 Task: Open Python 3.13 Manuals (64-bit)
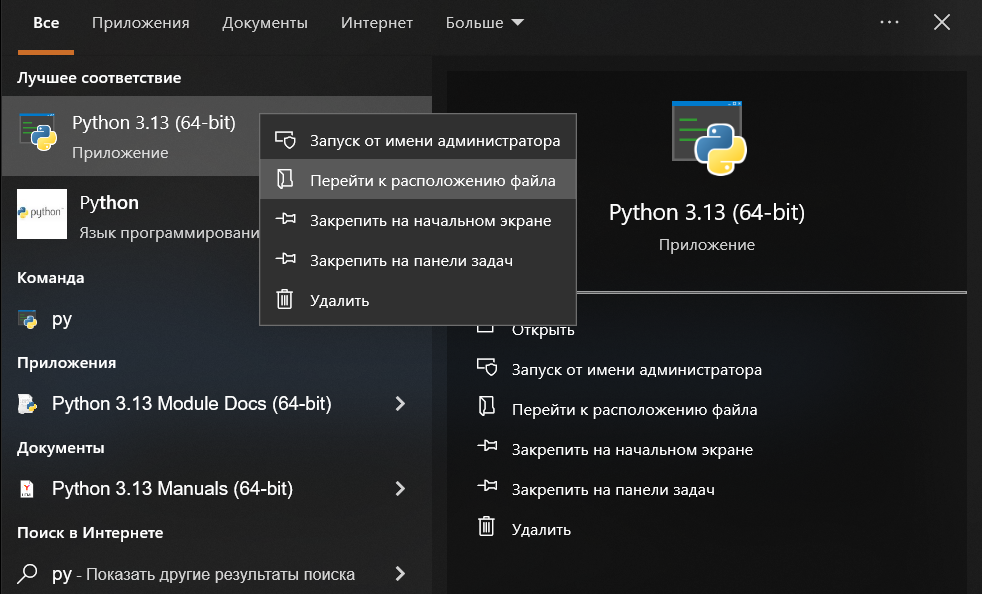[172, 489]
